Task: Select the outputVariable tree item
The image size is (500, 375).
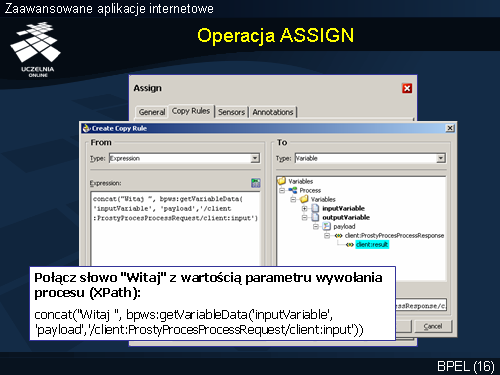Action: [x=346, y=217]
